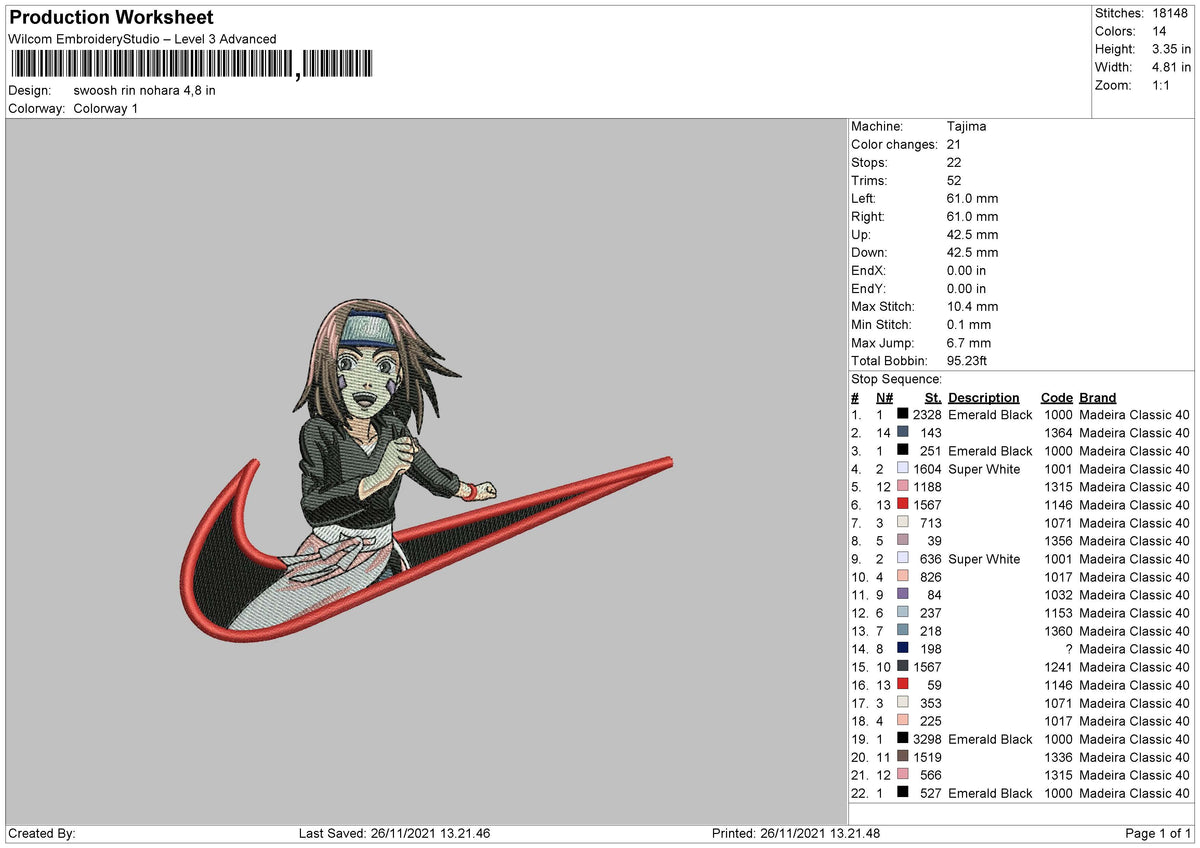Click the Stops value 22
The width and height of the screenshot is (1200, 848).
pyautogui.click(x=955, y=162)
